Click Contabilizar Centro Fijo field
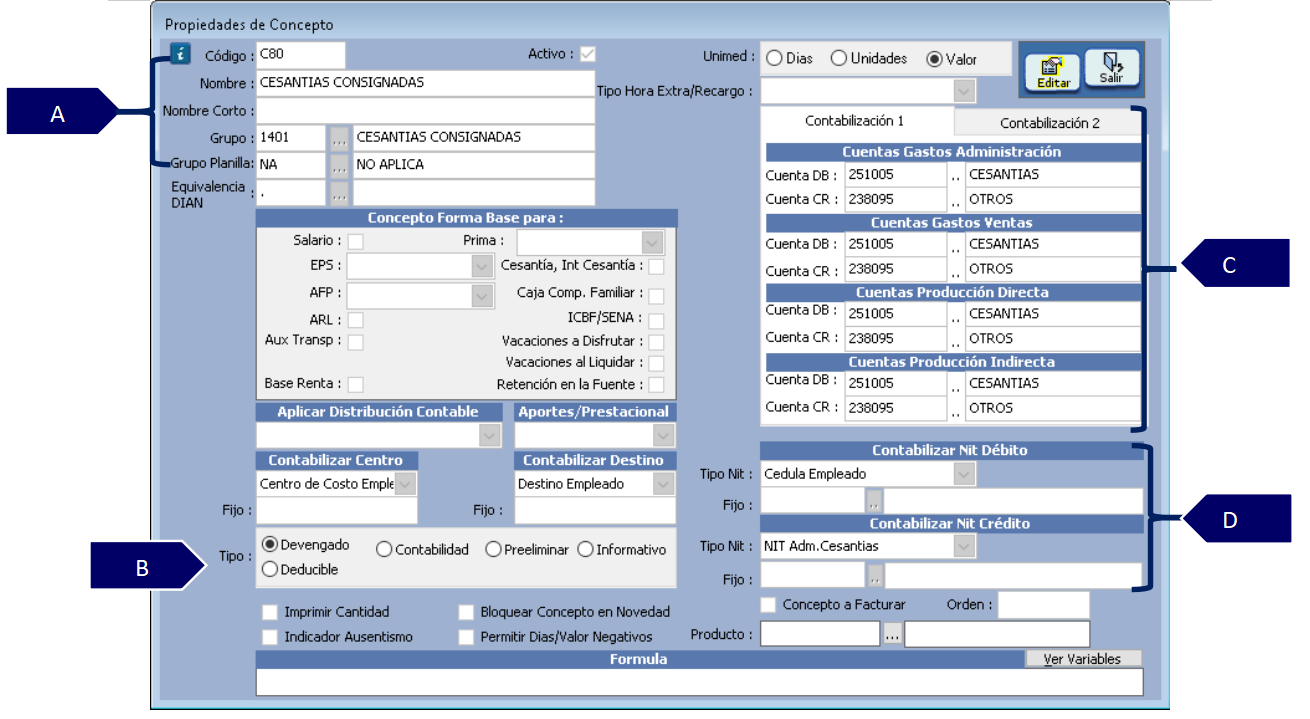Screen dimensions: 1310x719 [x=337, y=510]
